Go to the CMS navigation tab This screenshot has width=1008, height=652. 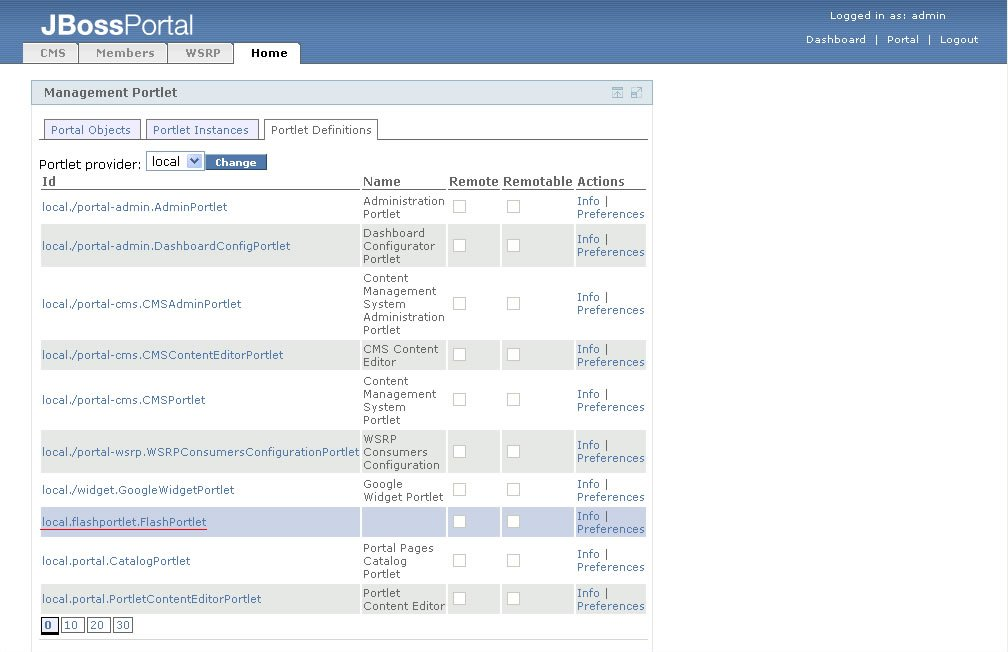pyautogui.click(x=53, y=53)
